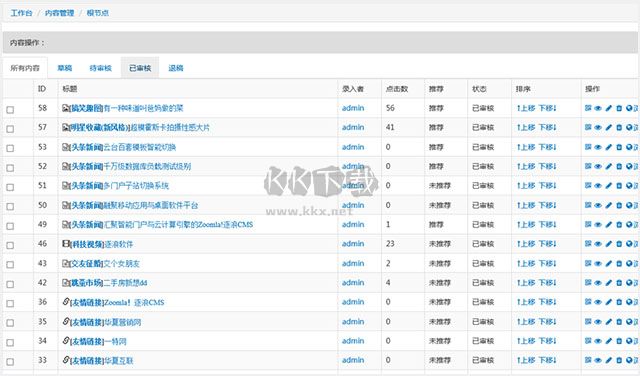
Task: Edit article 46 with the pencil icon
Action: [609, 244]
